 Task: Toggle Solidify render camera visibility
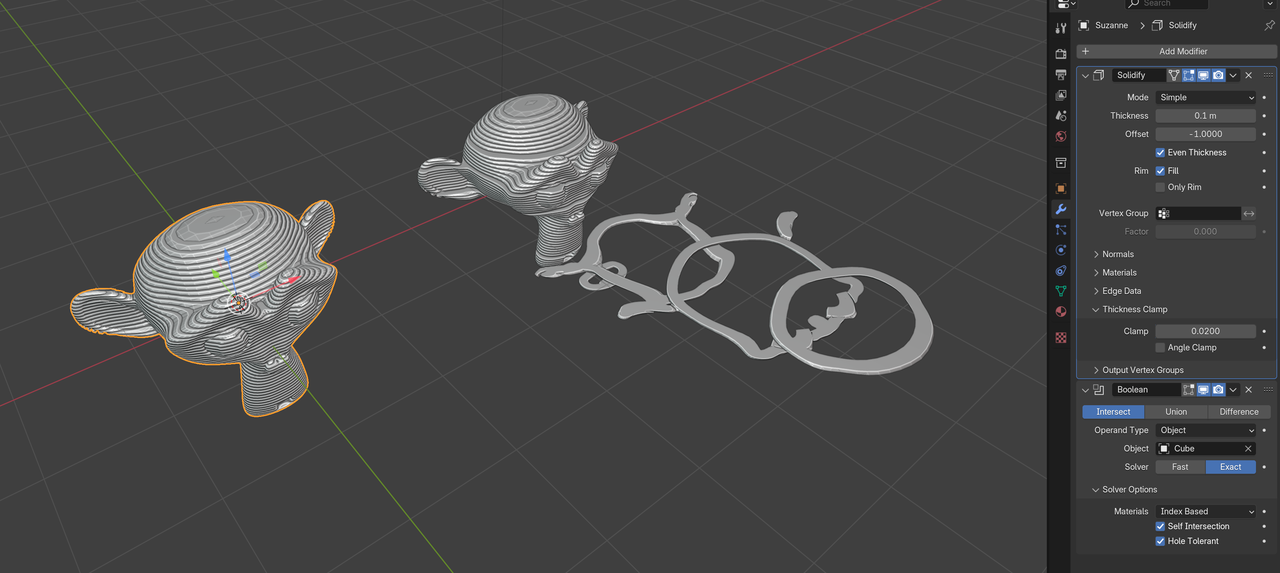1218,75
